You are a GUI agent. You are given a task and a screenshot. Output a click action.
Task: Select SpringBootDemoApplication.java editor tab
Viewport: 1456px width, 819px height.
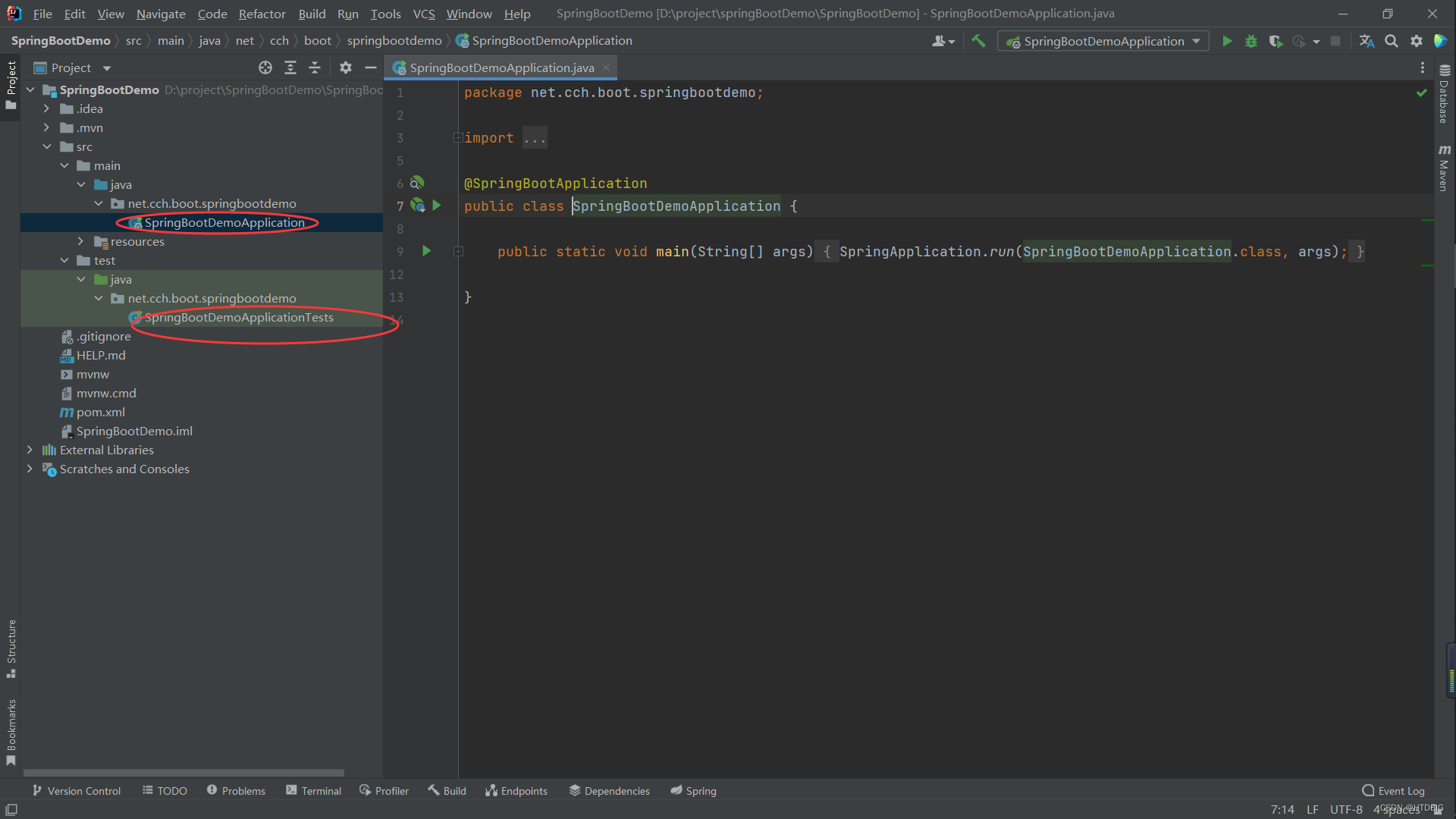click(x=501, y=67)
